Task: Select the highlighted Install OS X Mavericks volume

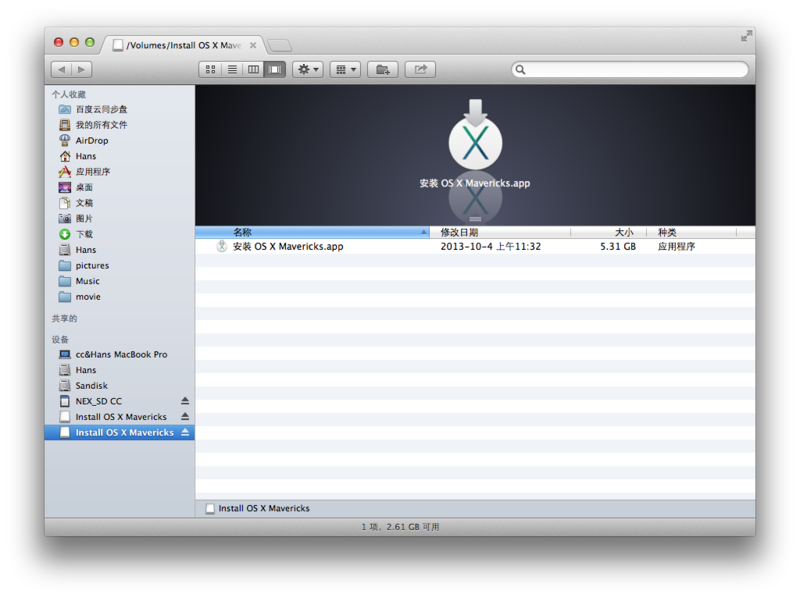Action: [120, 433]
